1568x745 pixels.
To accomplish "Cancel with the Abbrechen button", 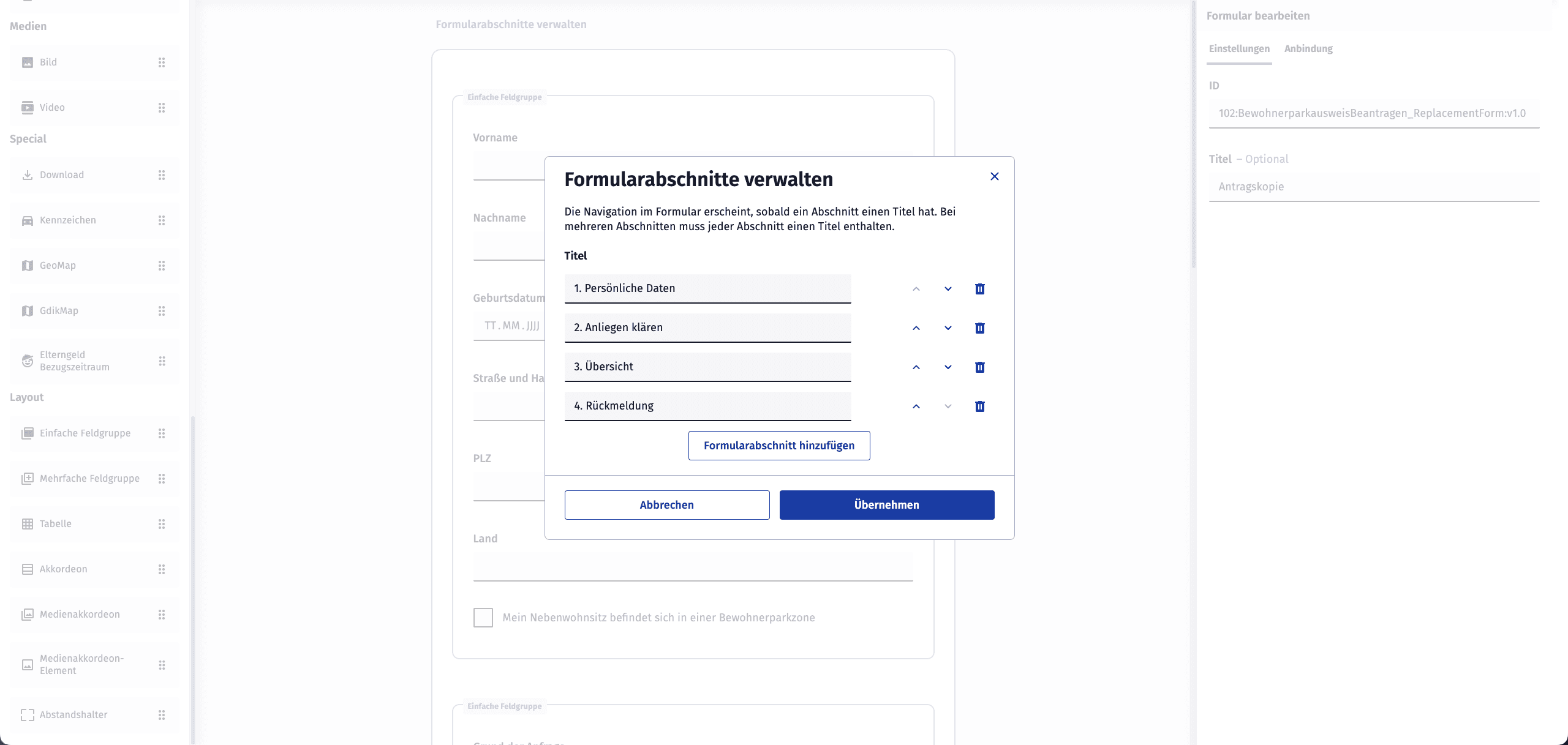I will tap(666, 505).
